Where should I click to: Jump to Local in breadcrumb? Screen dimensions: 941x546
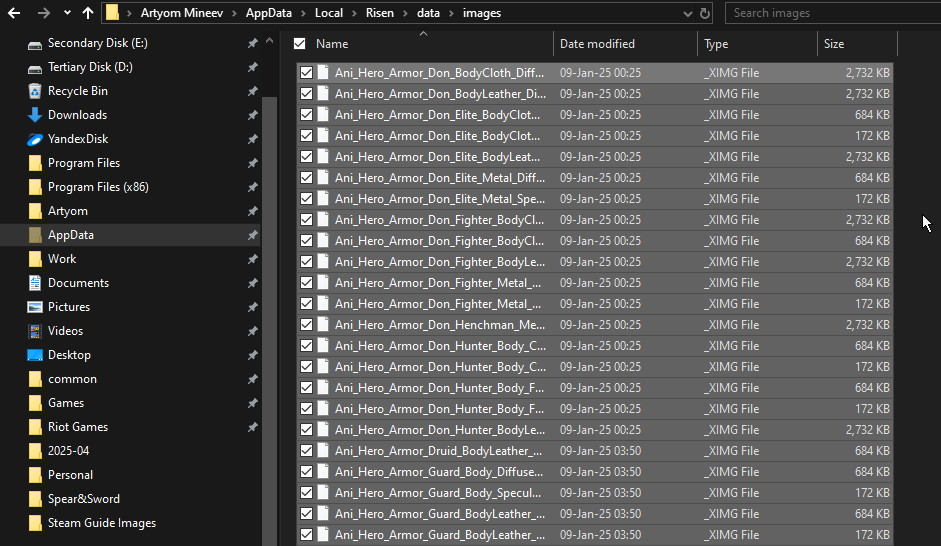pos(329,13)
